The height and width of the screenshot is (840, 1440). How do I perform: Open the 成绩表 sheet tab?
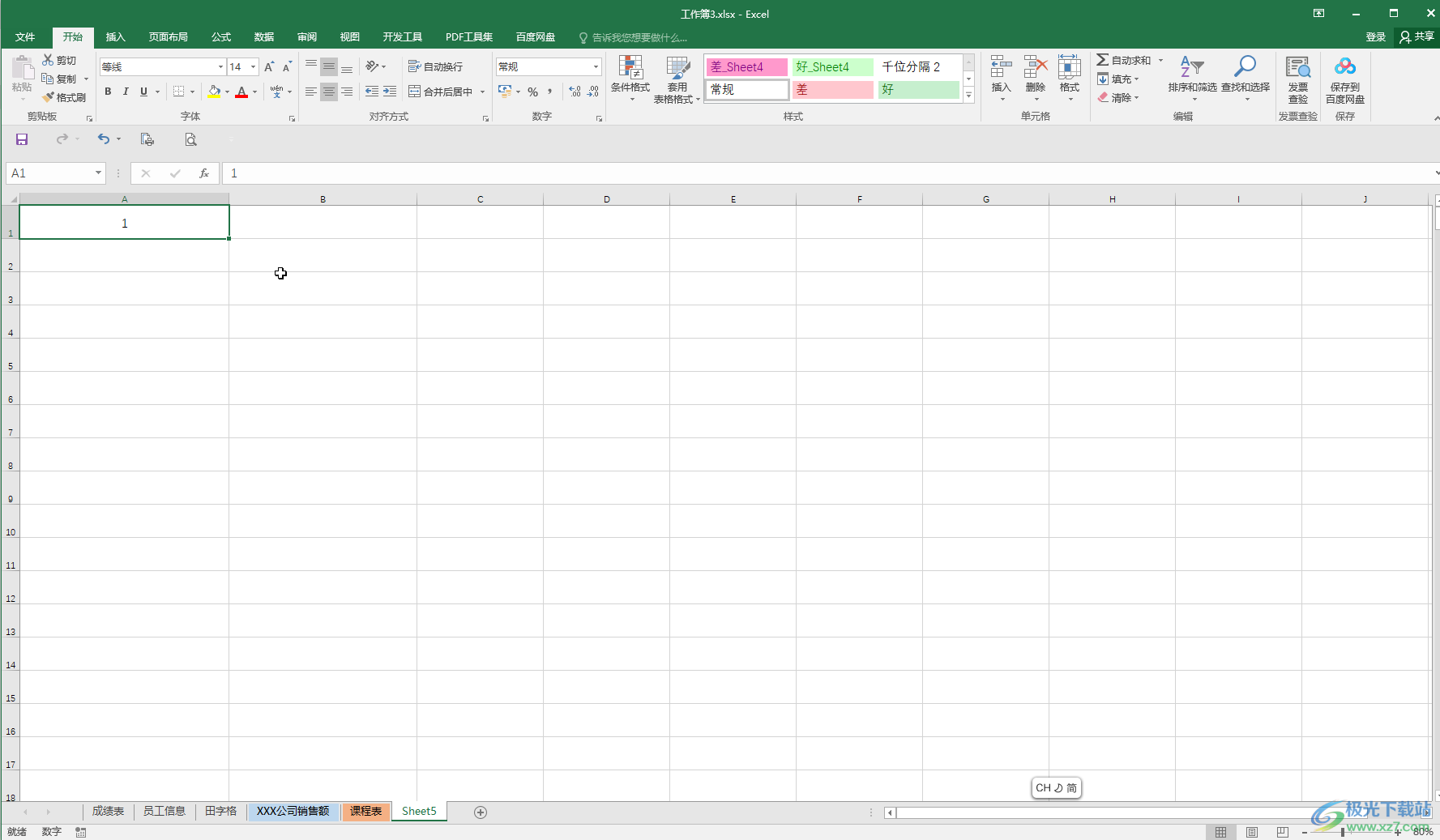pyautogui.click(x=108, y=811)
